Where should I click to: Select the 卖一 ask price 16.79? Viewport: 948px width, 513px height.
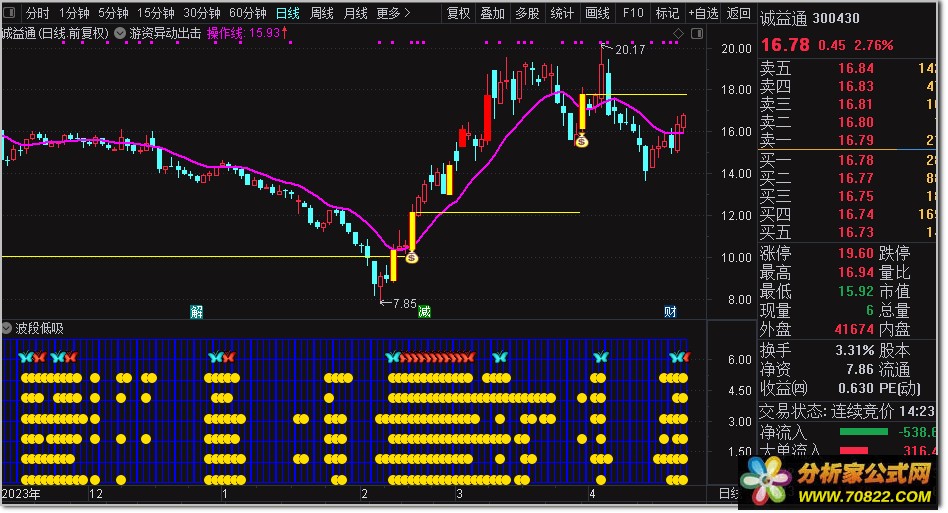pos(855,140)
